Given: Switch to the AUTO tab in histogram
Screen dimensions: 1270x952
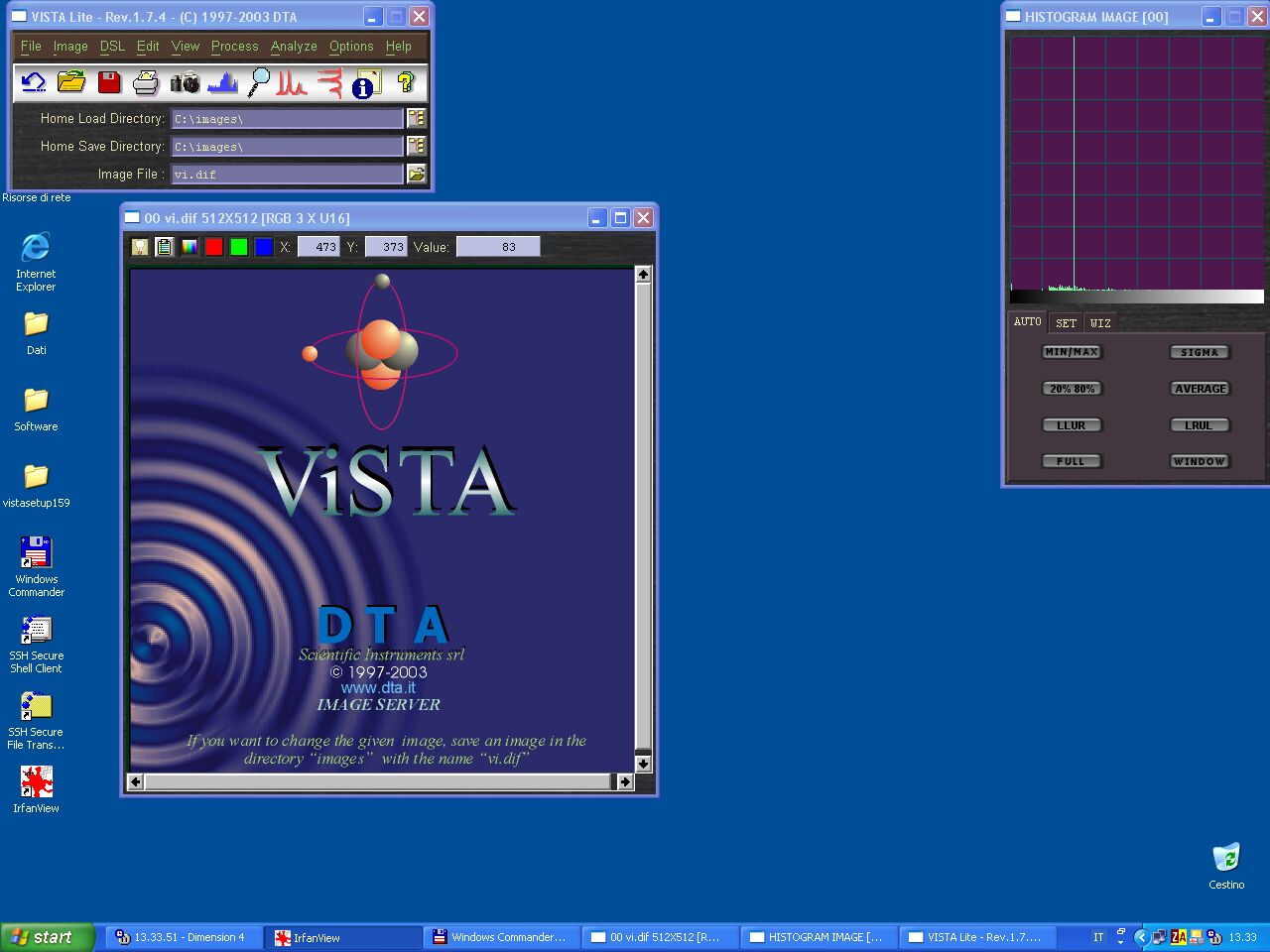Looking at the screenshot, I should point(1028,322).
